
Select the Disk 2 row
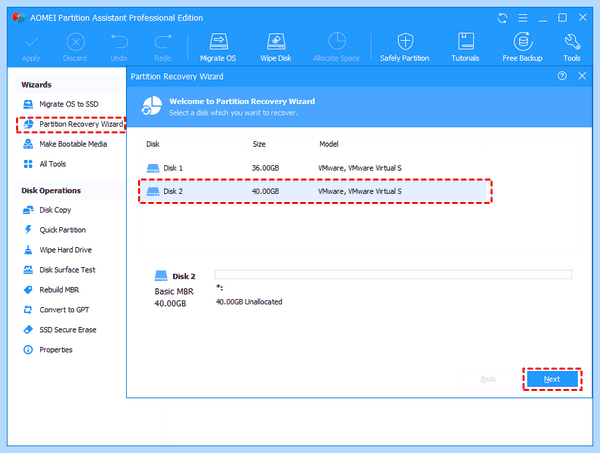pyautogui.click(x=315, y=191)
